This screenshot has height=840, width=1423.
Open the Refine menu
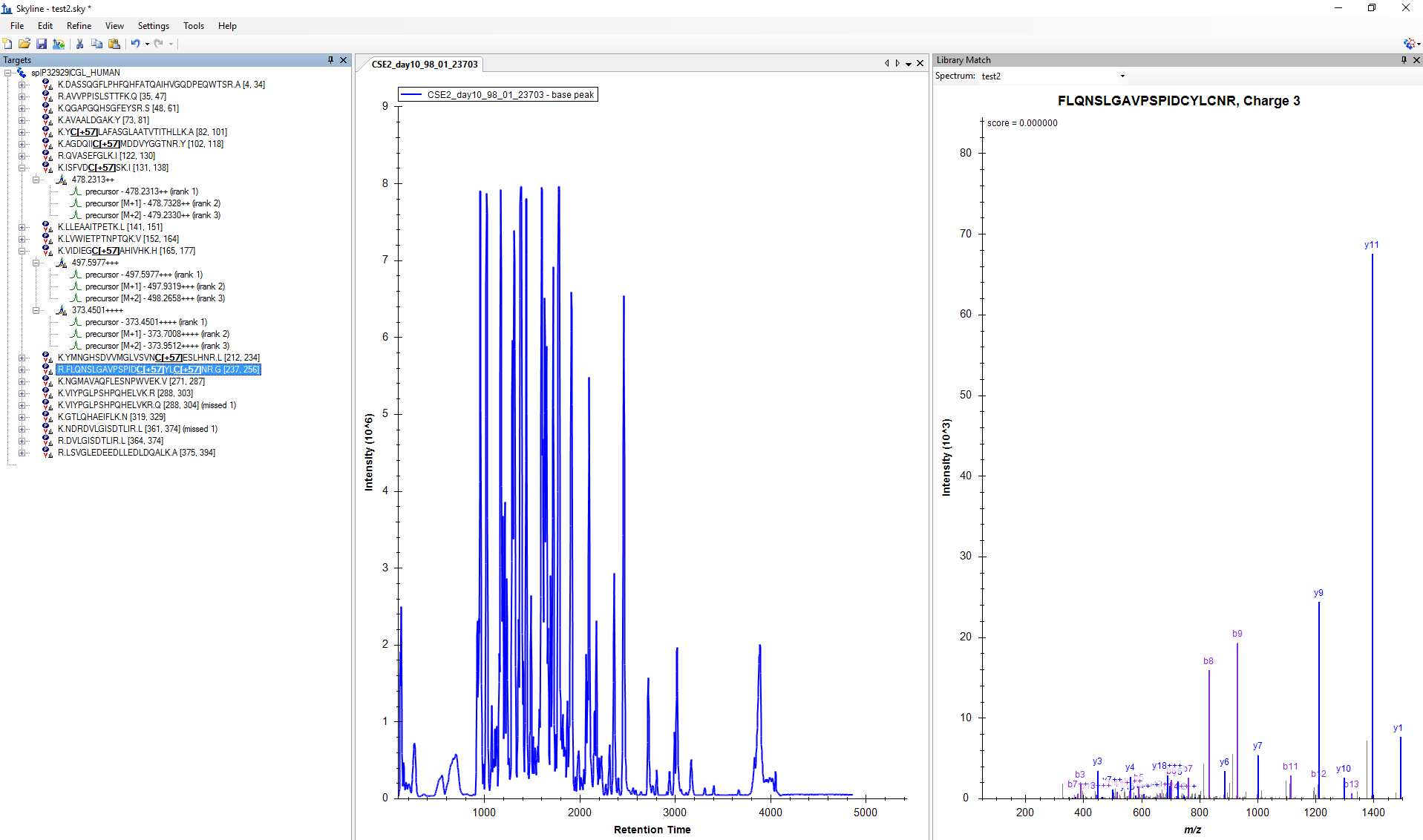pyautogui.click(x=79, y=26)
